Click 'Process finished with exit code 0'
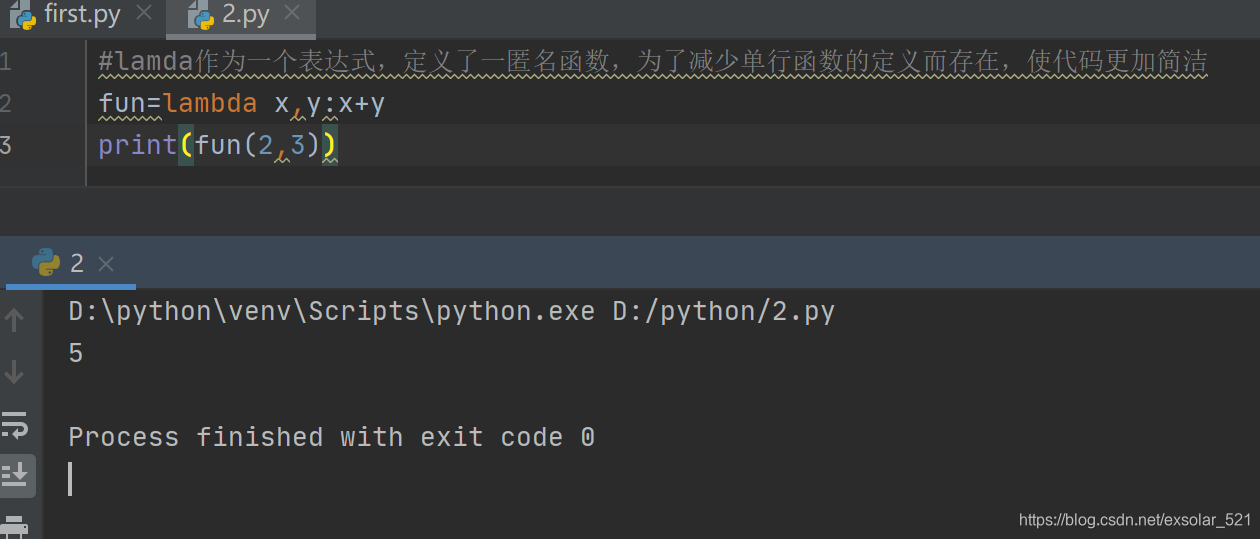Screen dimensions: 1260x539 [331, 437]
